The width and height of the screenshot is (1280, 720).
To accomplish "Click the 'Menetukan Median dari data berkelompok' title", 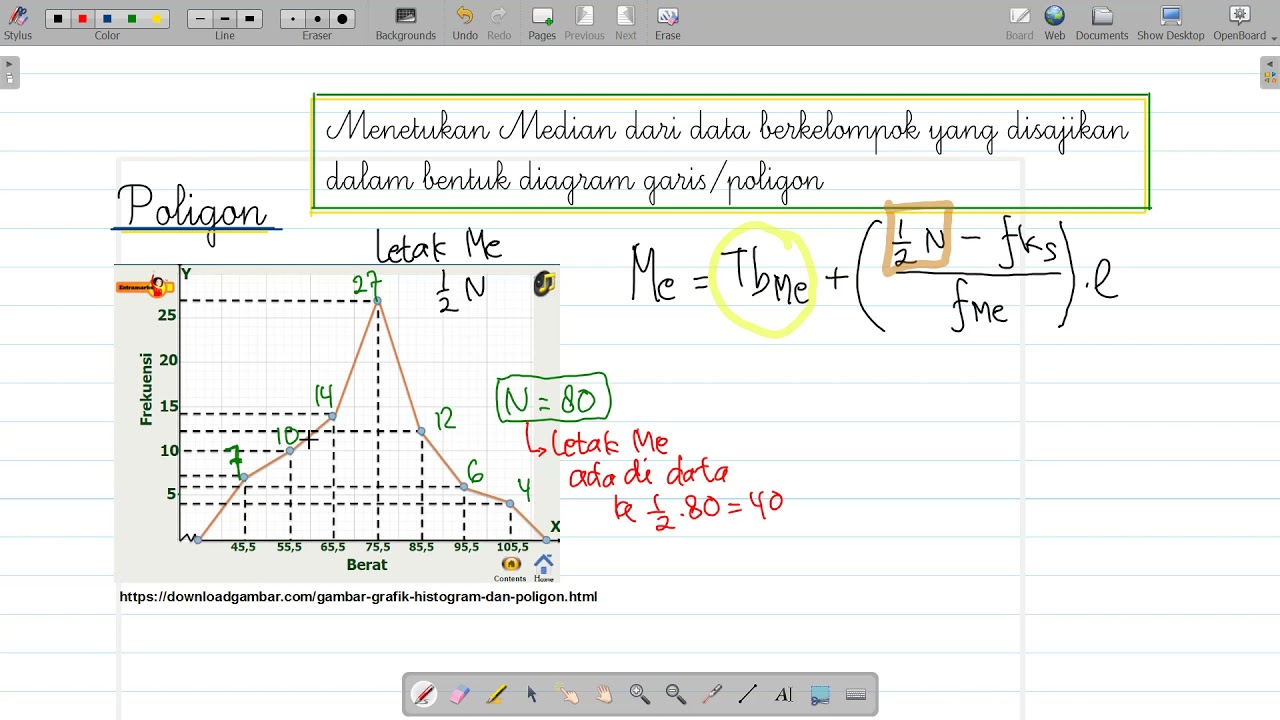I will [729, 154].
